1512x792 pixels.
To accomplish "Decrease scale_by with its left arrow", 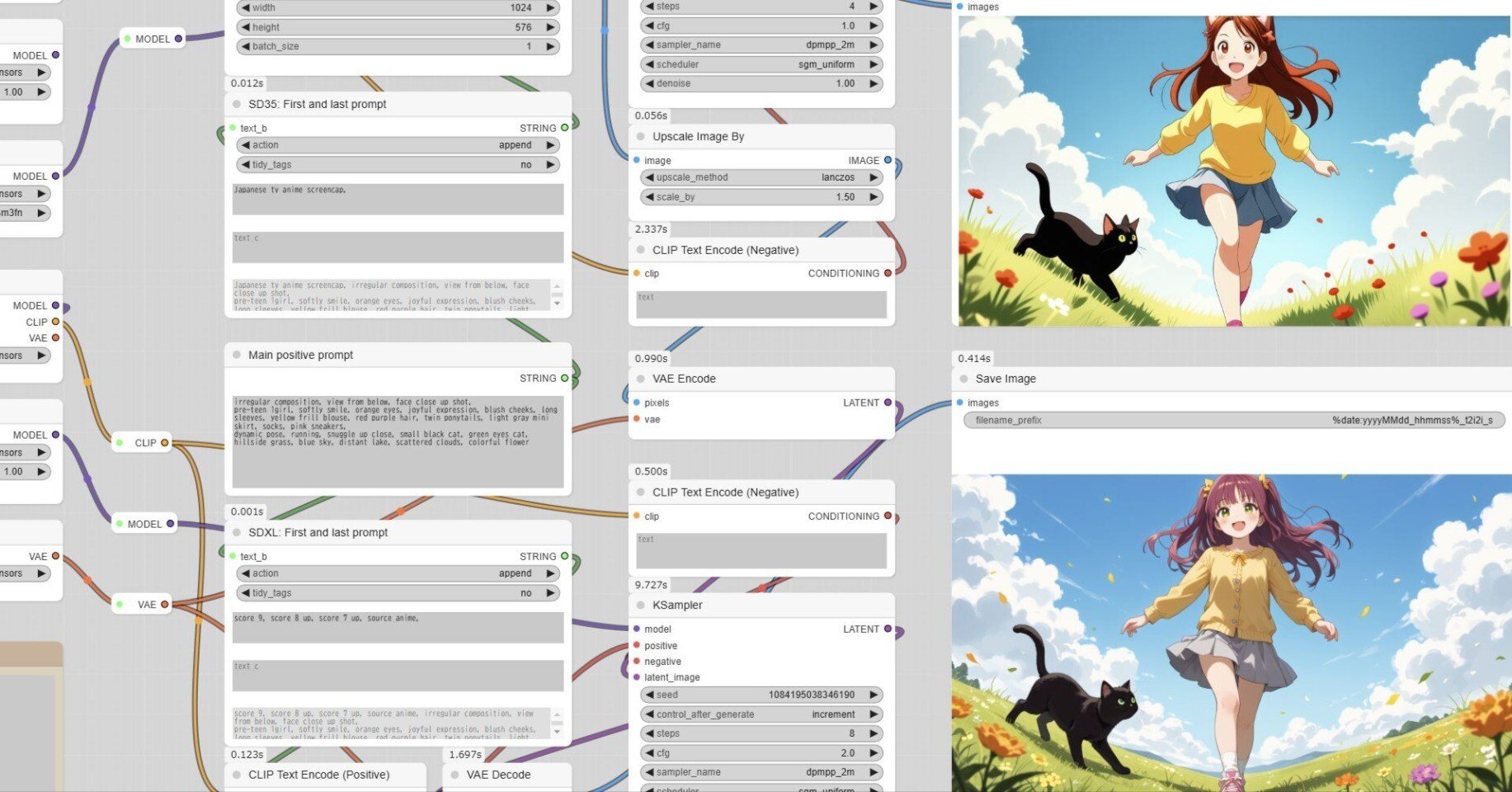I will click(x=649, y=197).
